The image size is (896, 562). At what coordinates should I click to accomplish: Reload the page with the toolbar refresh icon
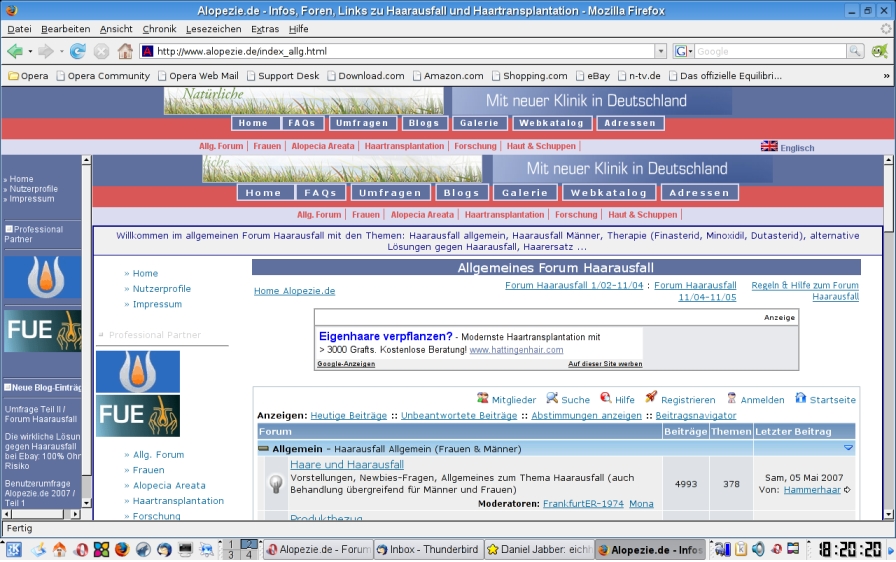point(77,51)
